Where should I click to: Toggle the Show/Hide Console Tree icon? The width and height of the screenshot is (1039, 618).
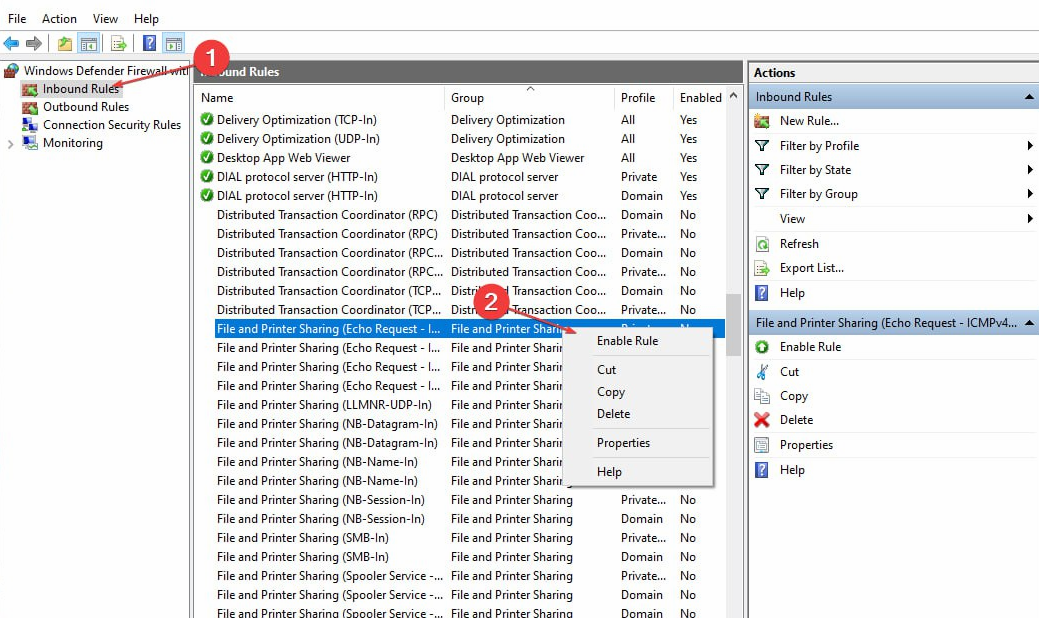[x=89, y=44]
